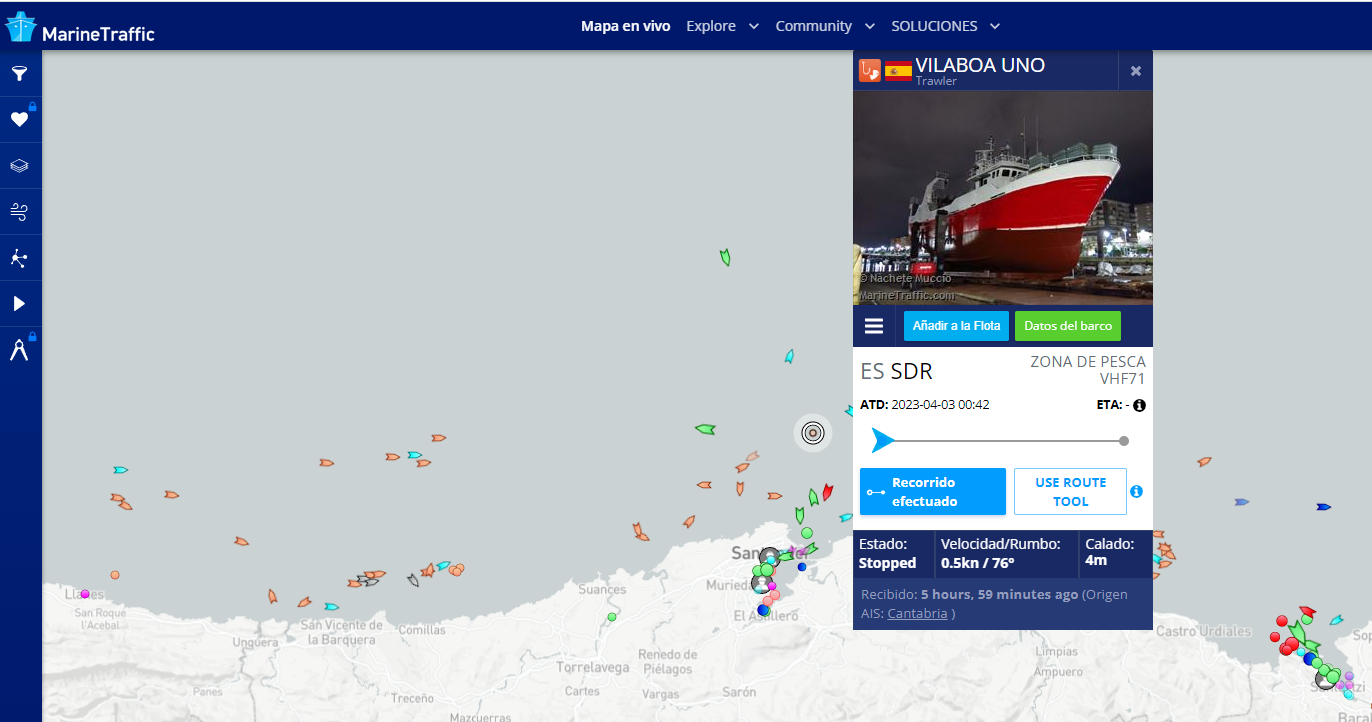Open the hamburger menu in vessel panel
Viewport: 1372px width, 722px height.
(x=874, y=326)
